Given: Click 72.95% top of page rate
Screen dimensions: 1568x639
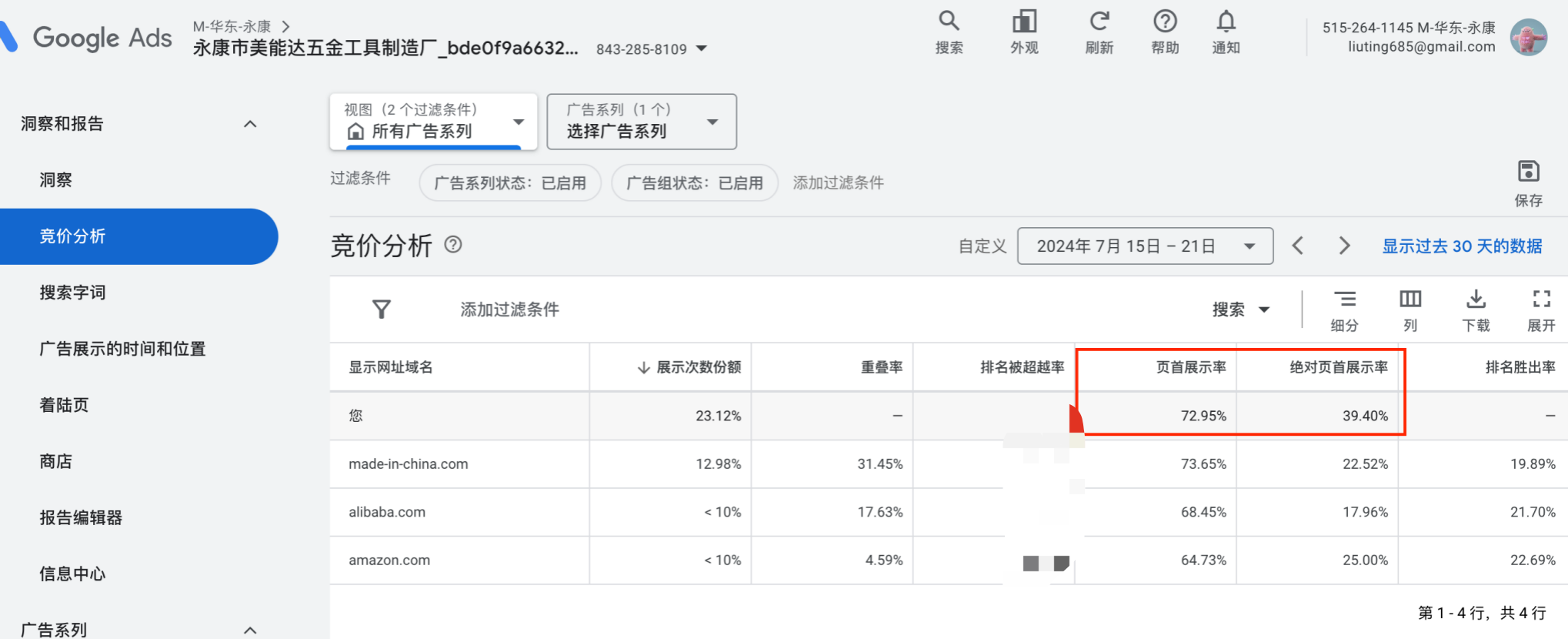Looking at the screenshot, I should coord(1203,416).
